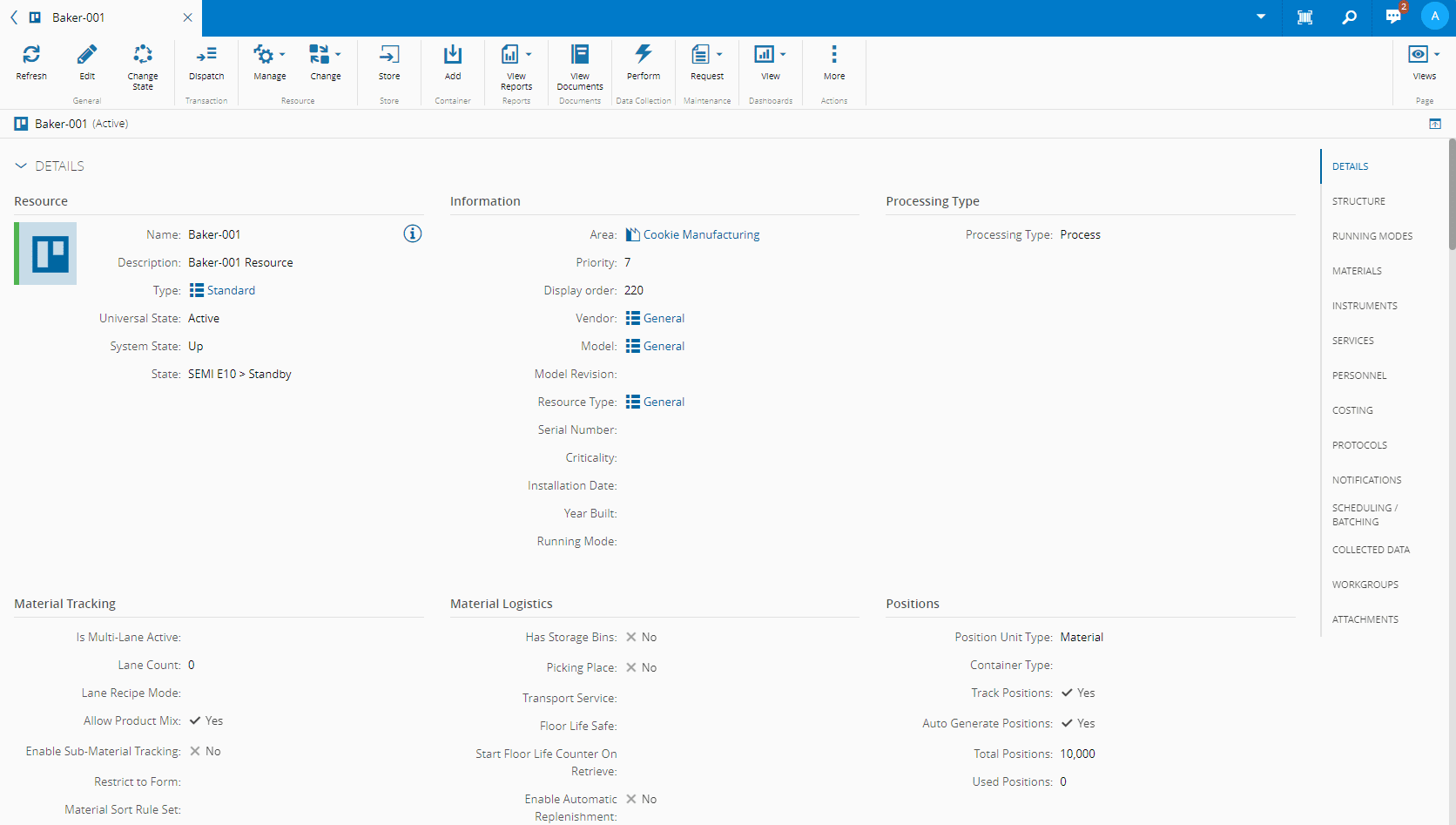Click Perform data collection icon
Viewport: 1456px width, 825px height.
644,55
